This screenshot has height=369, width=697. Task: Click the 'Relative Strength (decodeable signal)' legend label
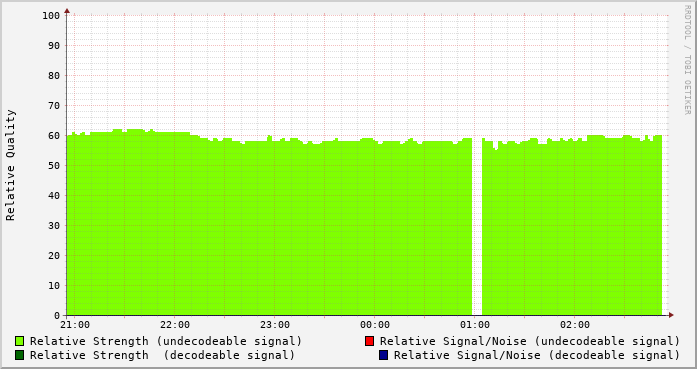(162, 355)
